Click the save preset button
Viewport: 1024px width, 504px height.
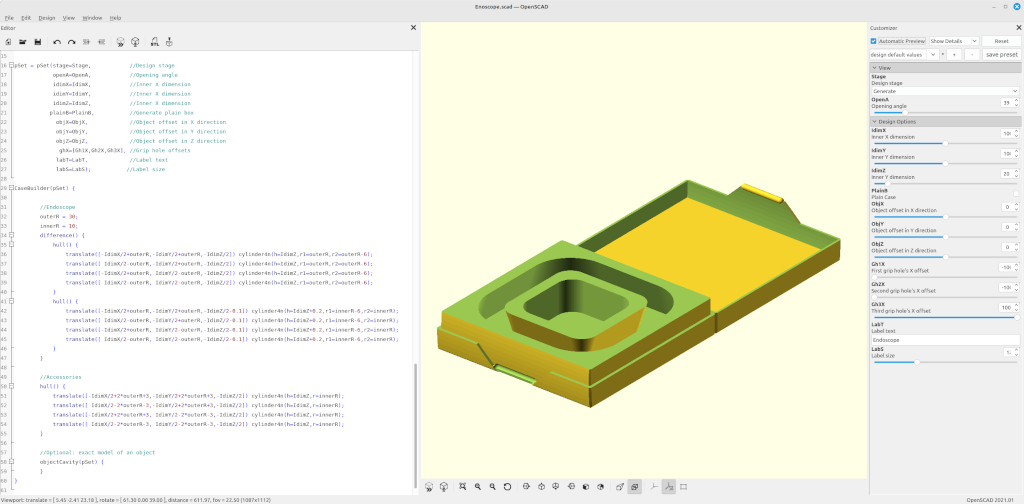(x=1002, y=55)
